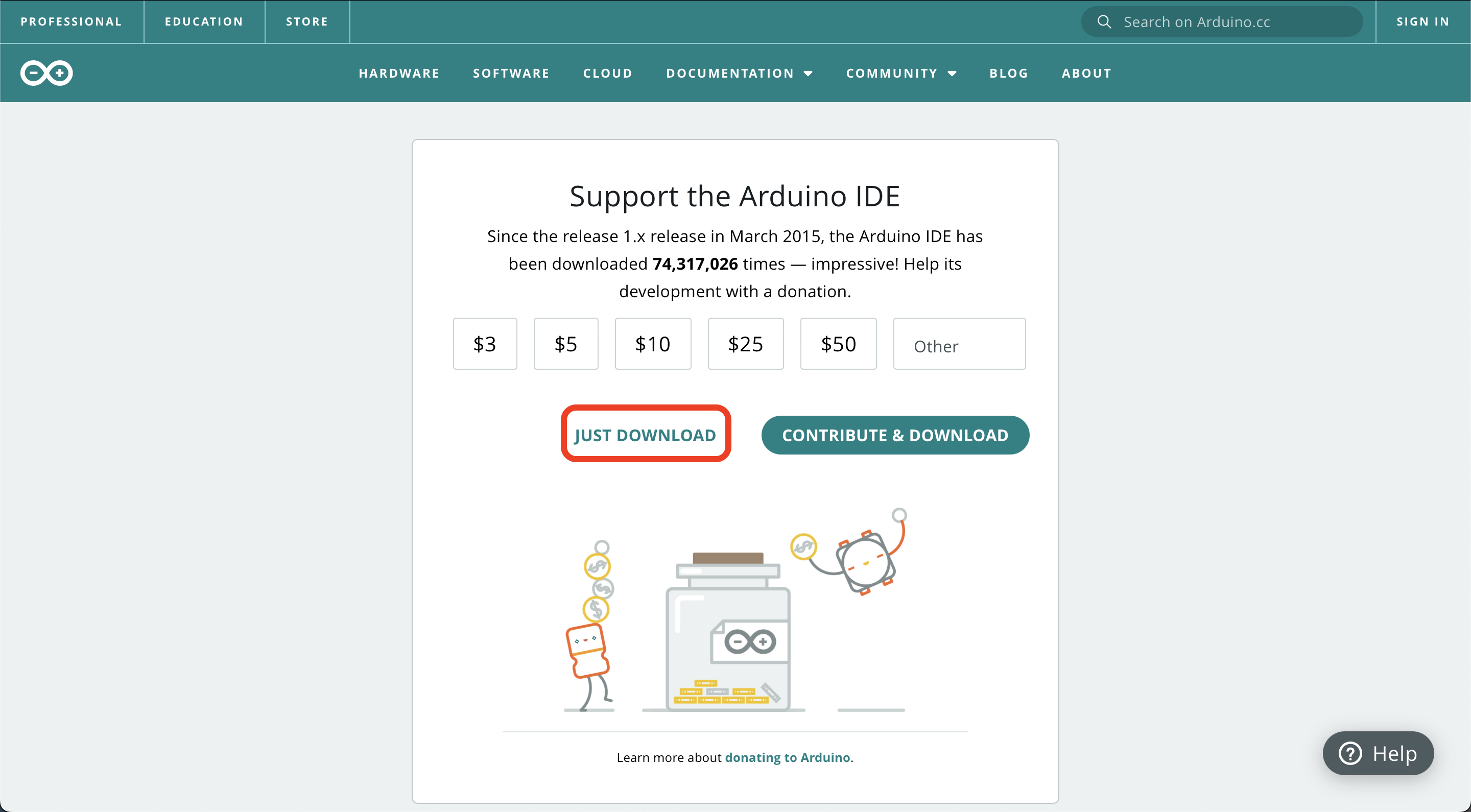Open the Blog page
Screen dimensions: 1471x812
1008,73
